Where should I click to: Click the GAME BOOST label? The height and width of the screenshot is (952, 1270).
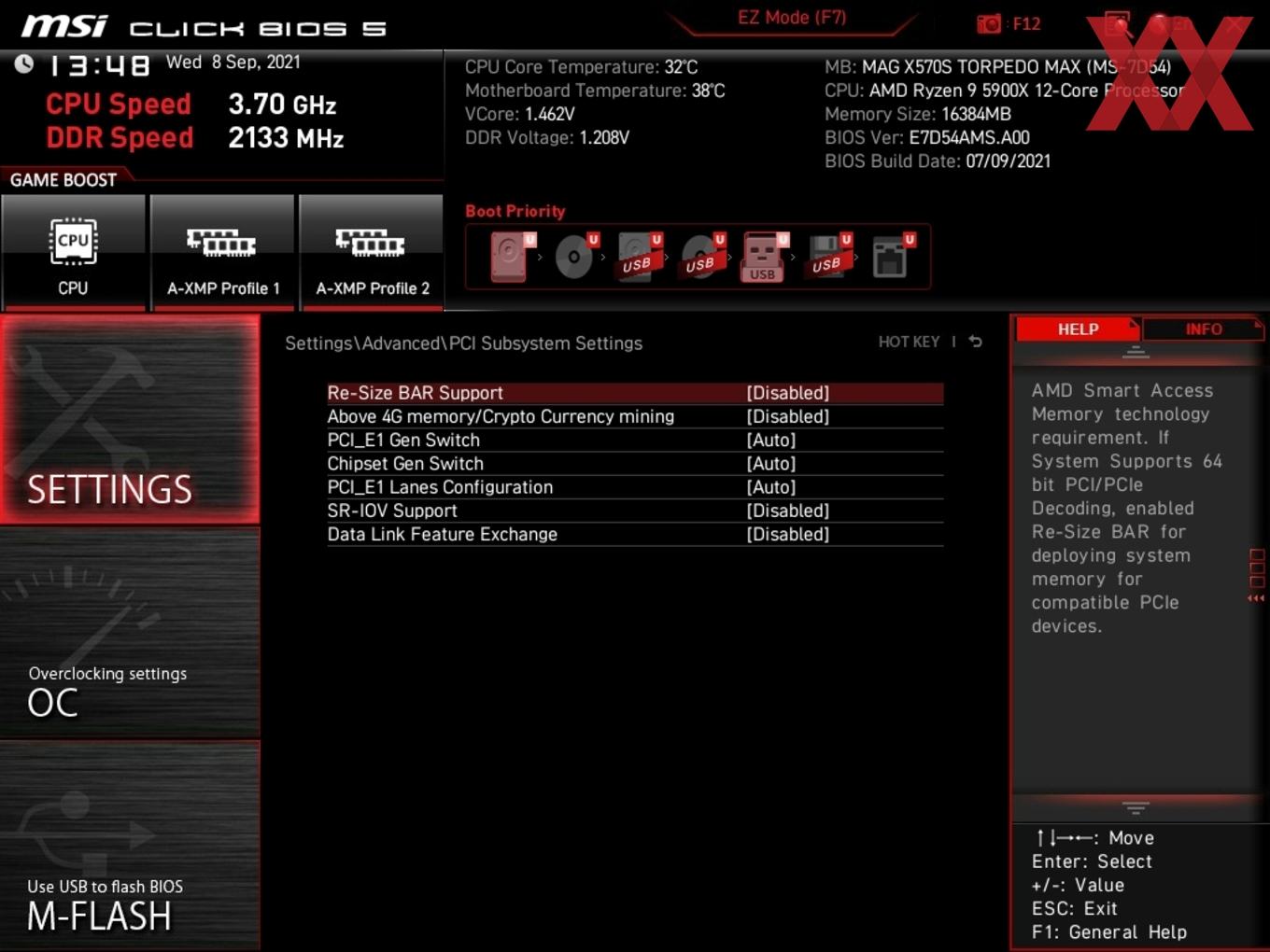click(x=63, y=179)
